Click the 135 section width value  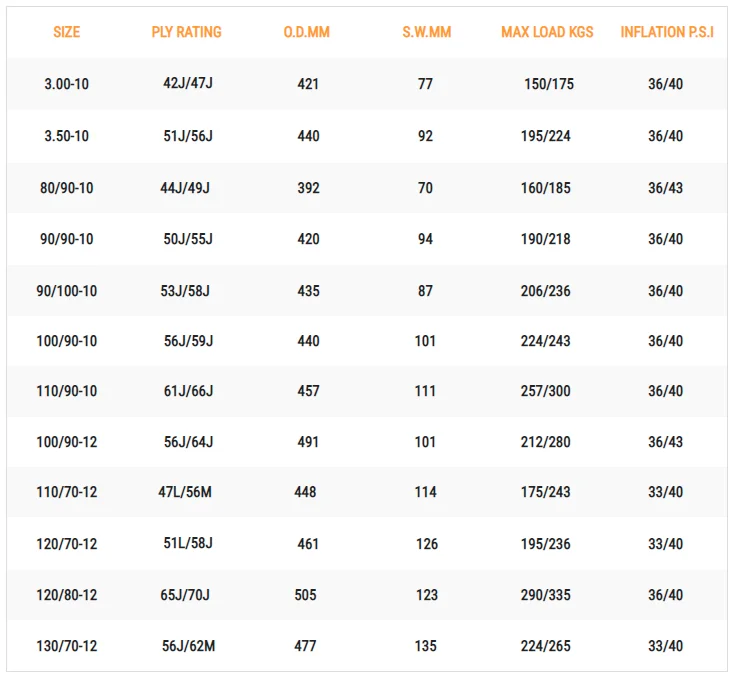coord(426,646)
